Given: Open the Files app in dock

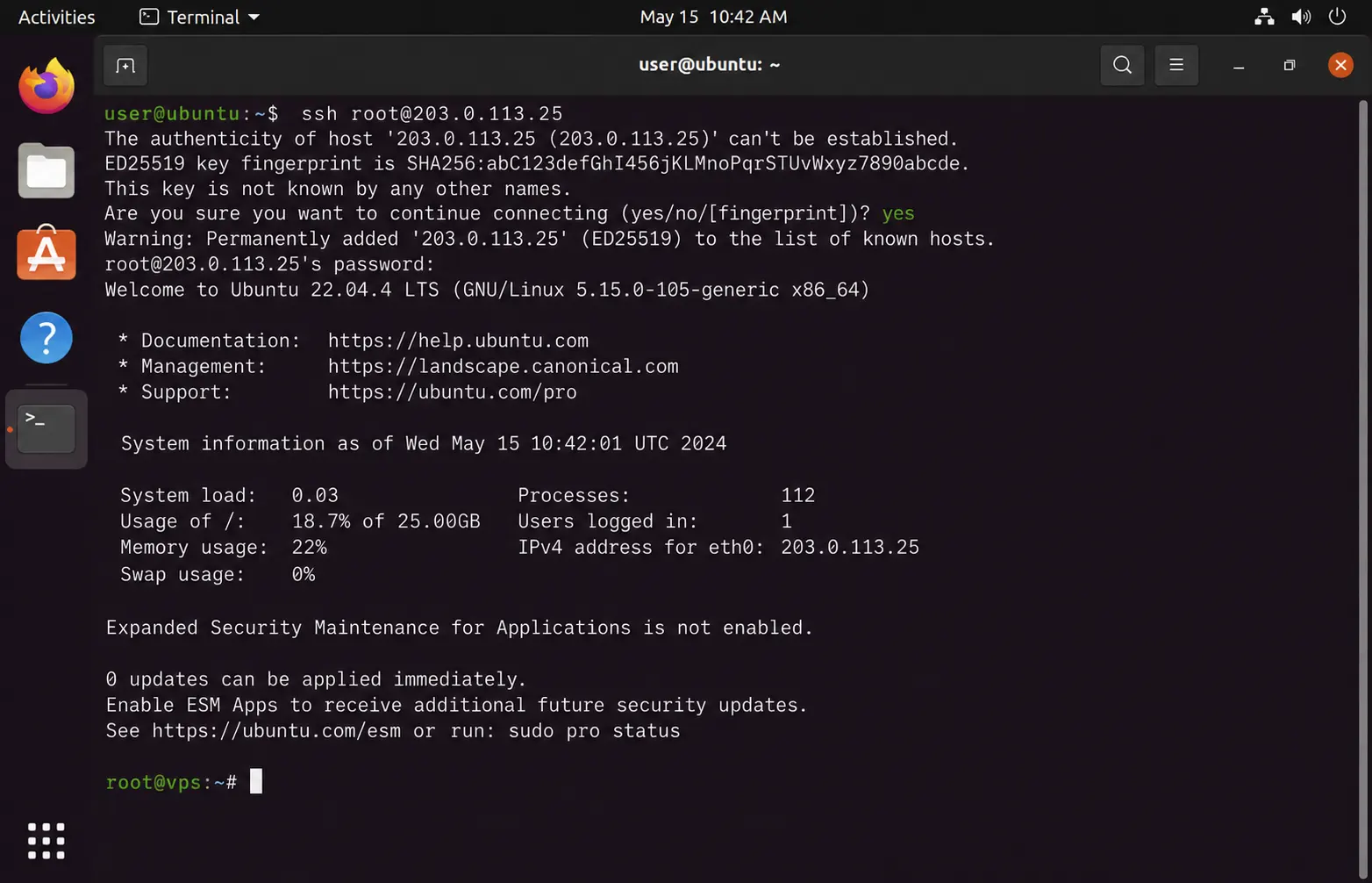Looking at the screenshot, I should pos(46,170).
